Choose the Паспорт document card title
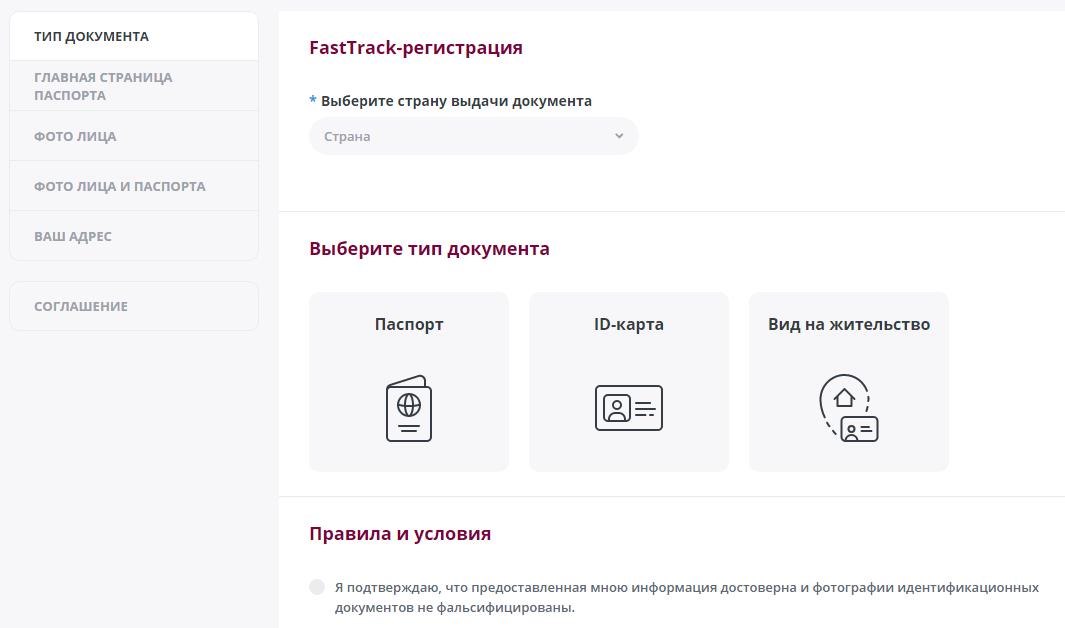Image resolution: width=1065 pixels, height=628 pixels. 409,325
